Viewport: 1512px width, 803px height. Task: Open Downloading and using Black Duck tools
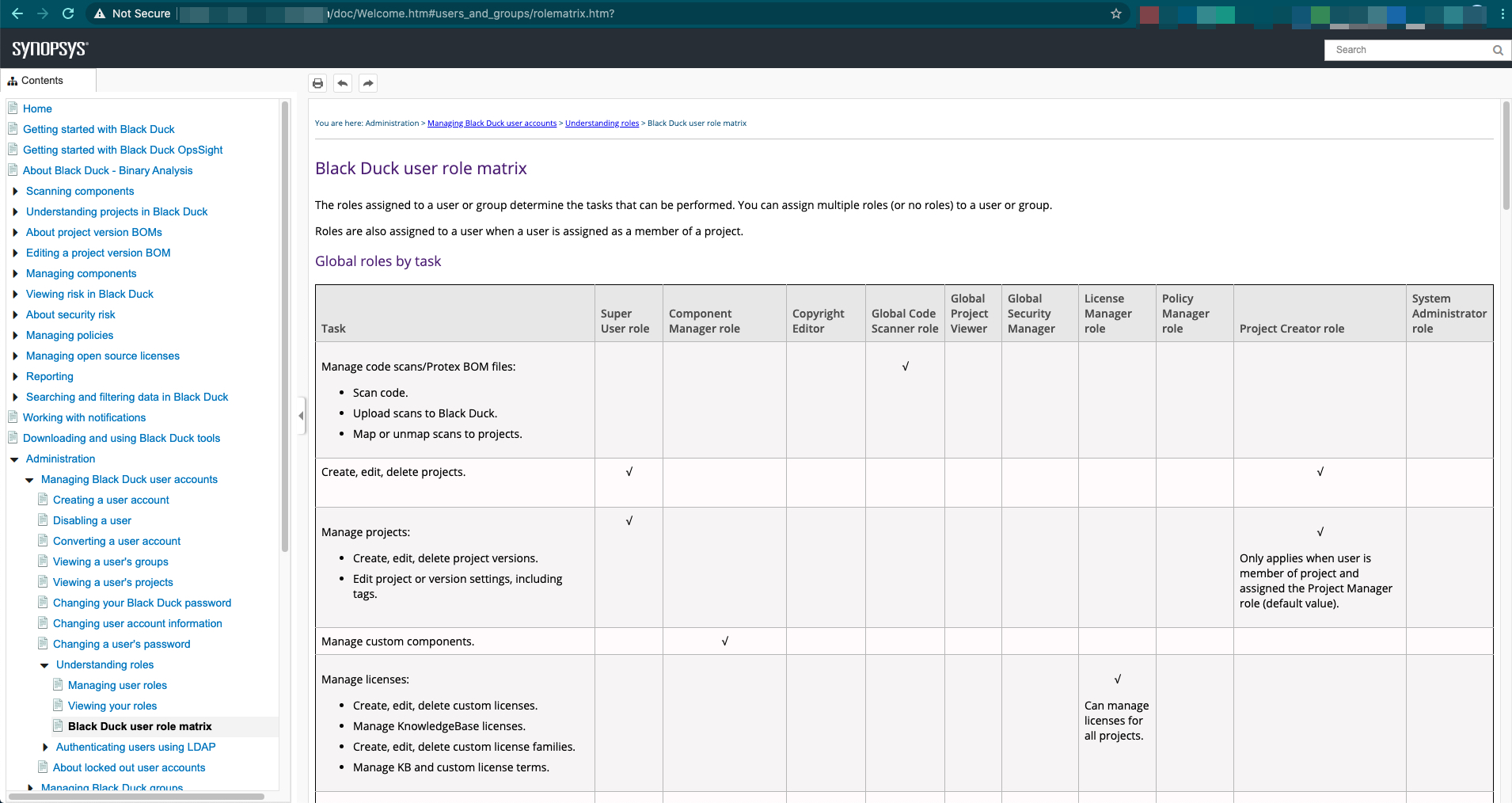click(x=121, y=438)
